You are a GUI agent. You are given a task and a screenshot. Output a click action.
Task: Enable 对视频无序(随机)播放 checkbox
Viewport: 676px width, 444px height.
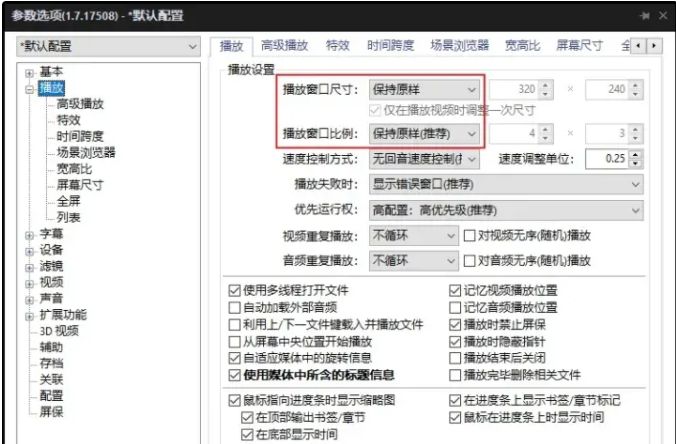(469, 236)
